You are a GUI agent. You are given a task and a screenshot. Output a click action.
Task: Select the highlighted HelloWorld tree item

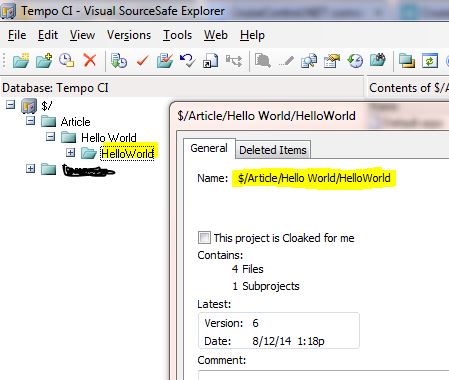pyautogui.click(x=127, y=153)
